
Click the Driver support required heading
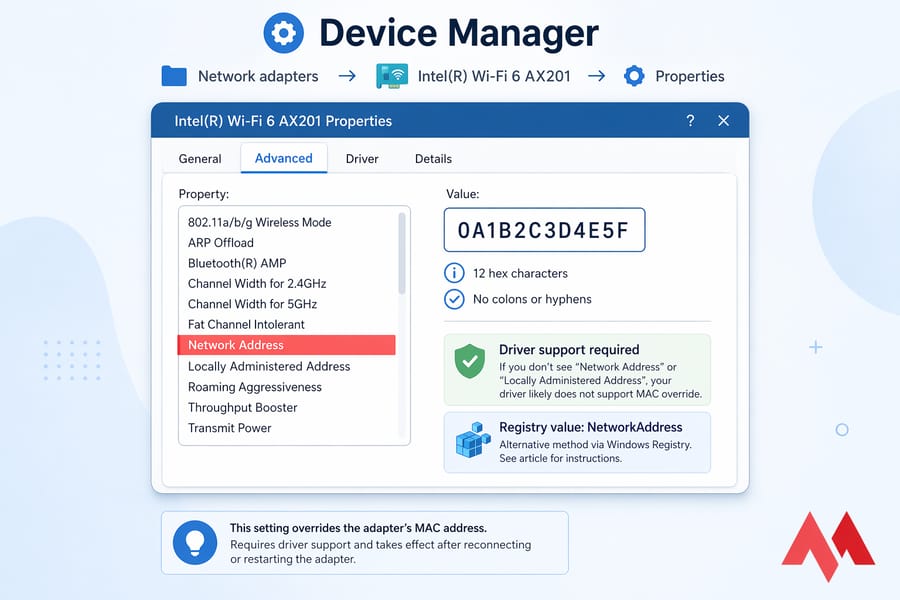click(x=569, y=350)
